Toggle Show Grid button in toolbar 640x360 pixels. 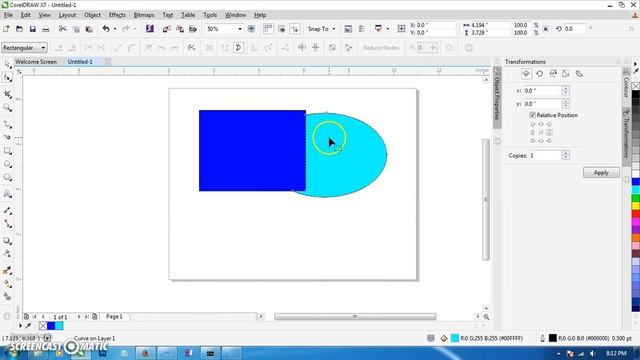(x=282, y=29)
